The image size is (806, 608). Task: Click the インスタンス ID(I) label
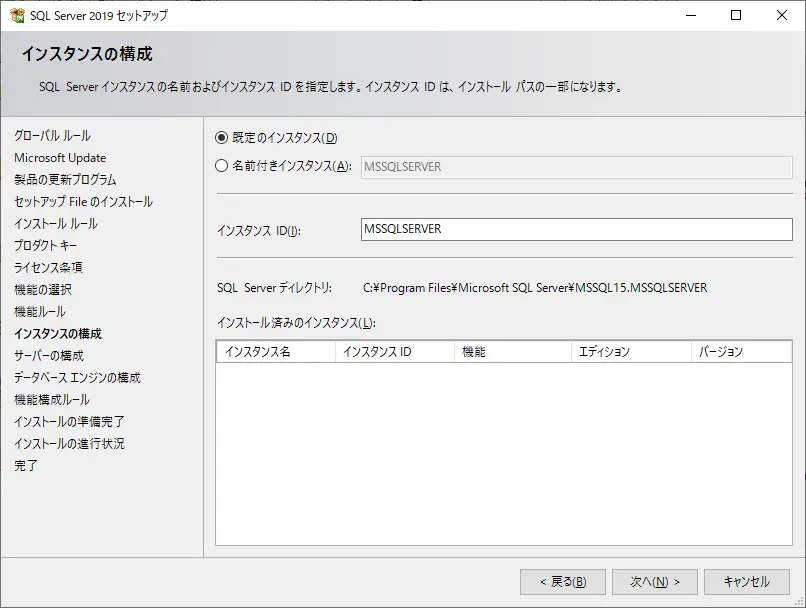(x=259, y=231)
